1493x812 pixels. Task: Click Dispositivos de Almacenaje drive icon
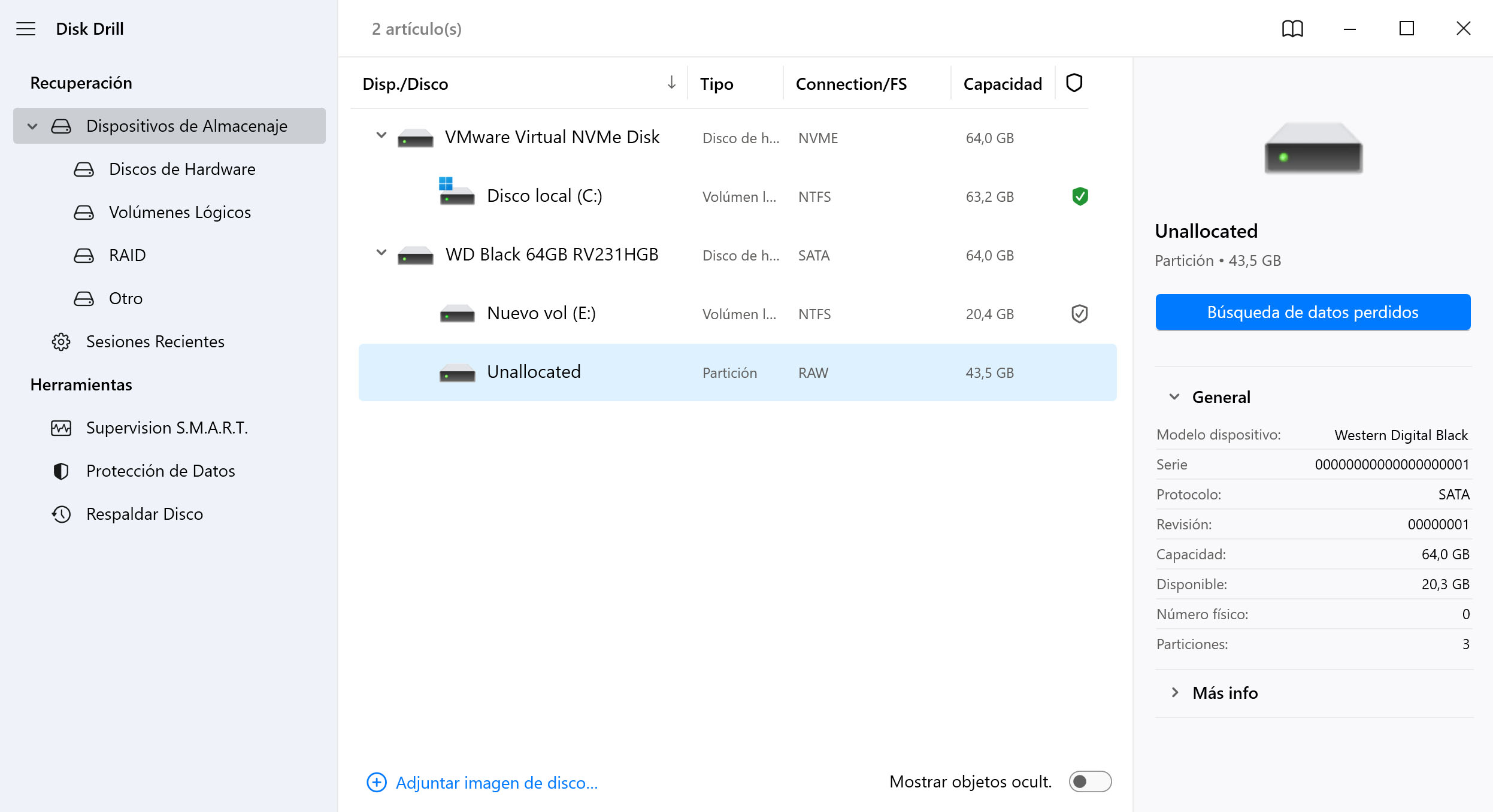point(61,126)
